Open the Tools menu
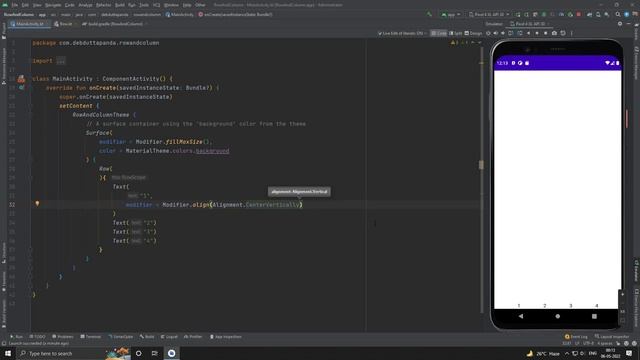 point(144,5)
